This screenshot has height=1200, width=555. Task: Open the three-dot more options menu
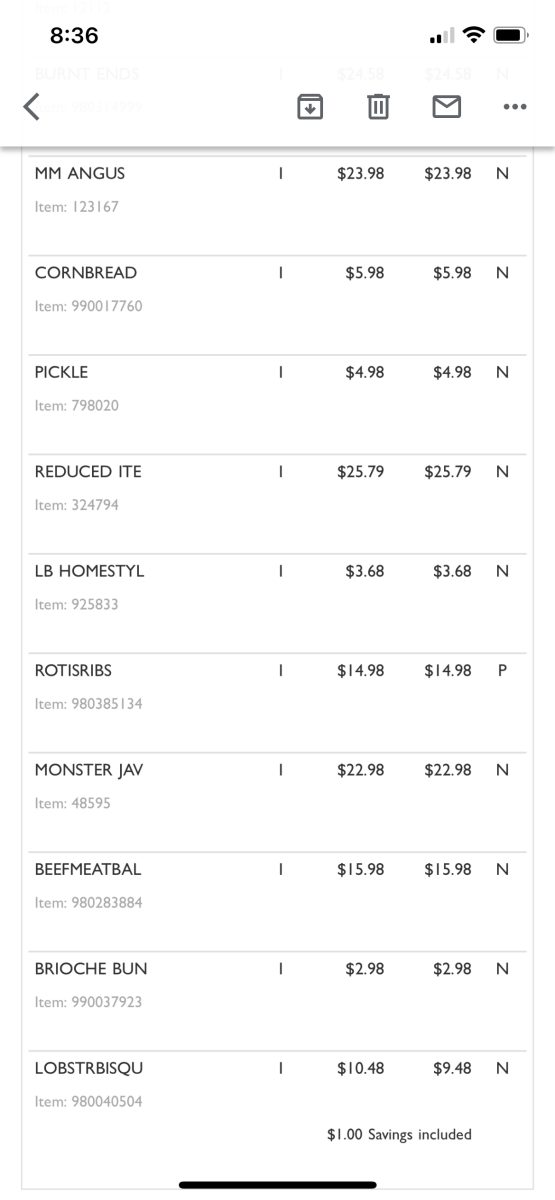point(515,107)
